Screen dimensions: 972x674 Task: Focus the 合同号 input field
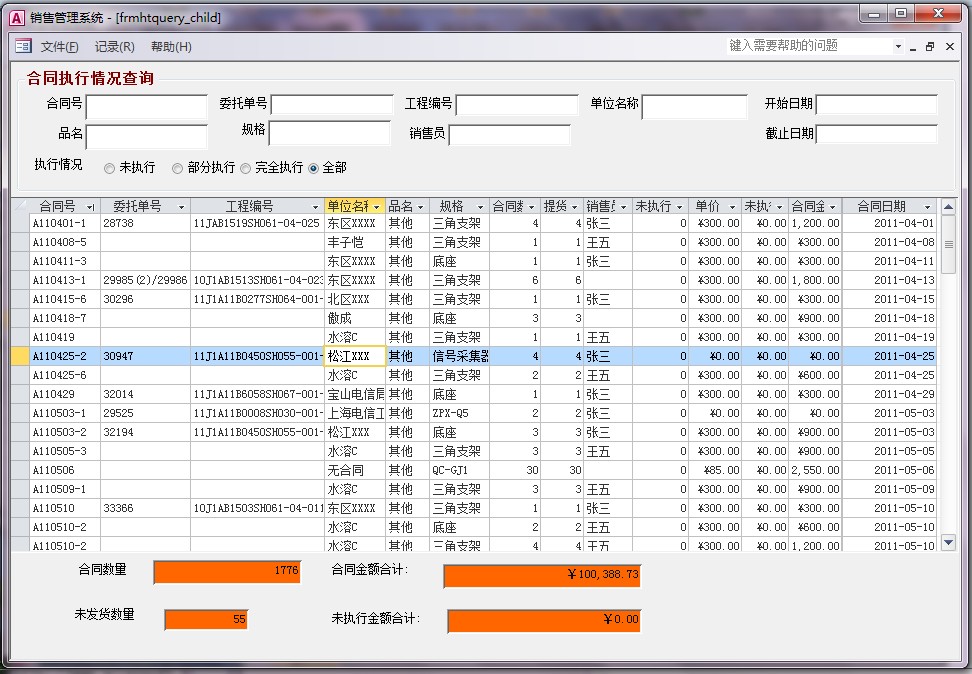pos(146,107)
